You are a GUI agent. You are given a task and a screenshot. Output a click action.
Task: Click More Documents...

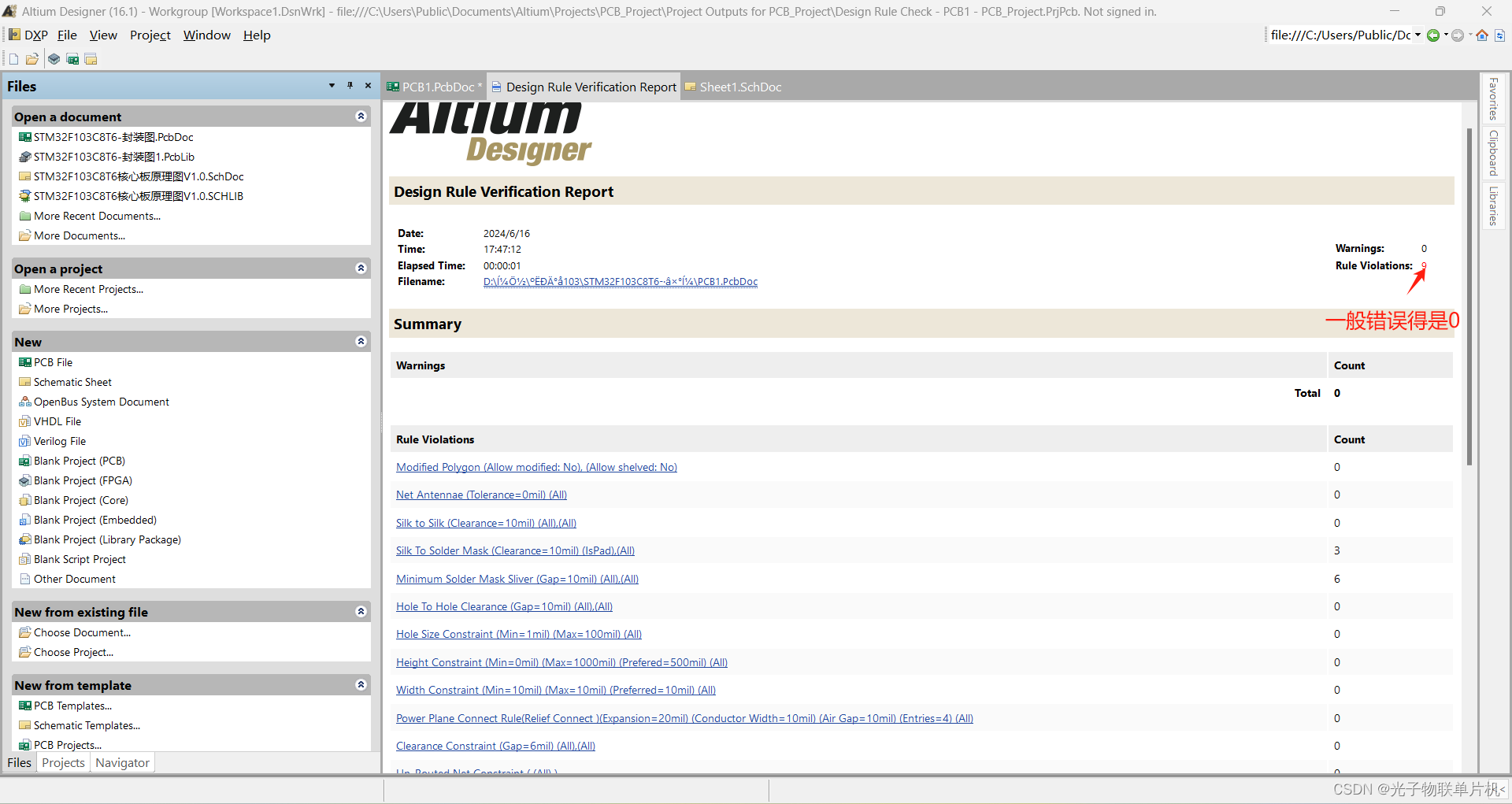[x=80, y=235]
